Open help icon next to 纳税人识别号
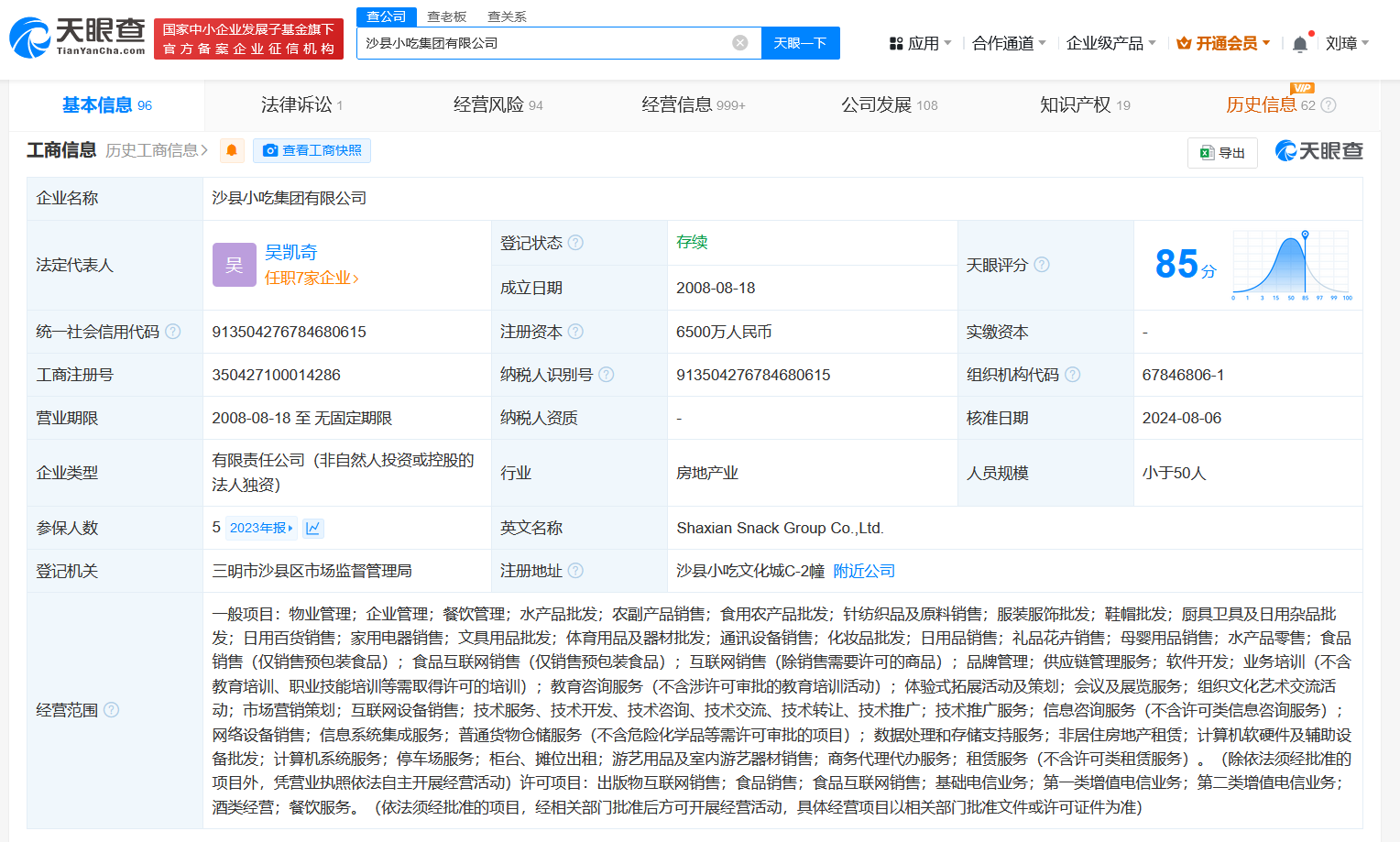Image resolution: width=1400 pixels, height=842 pixels. coord(606,375)
